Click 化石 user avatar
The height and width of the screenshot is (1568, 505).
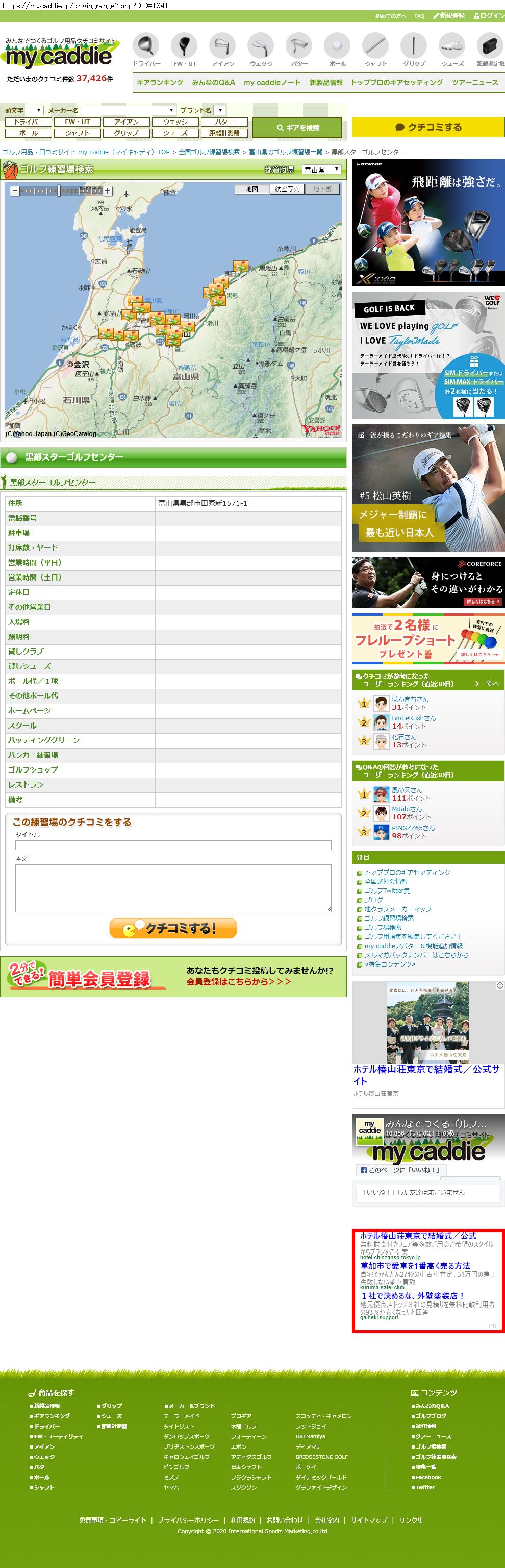(381, 741)
